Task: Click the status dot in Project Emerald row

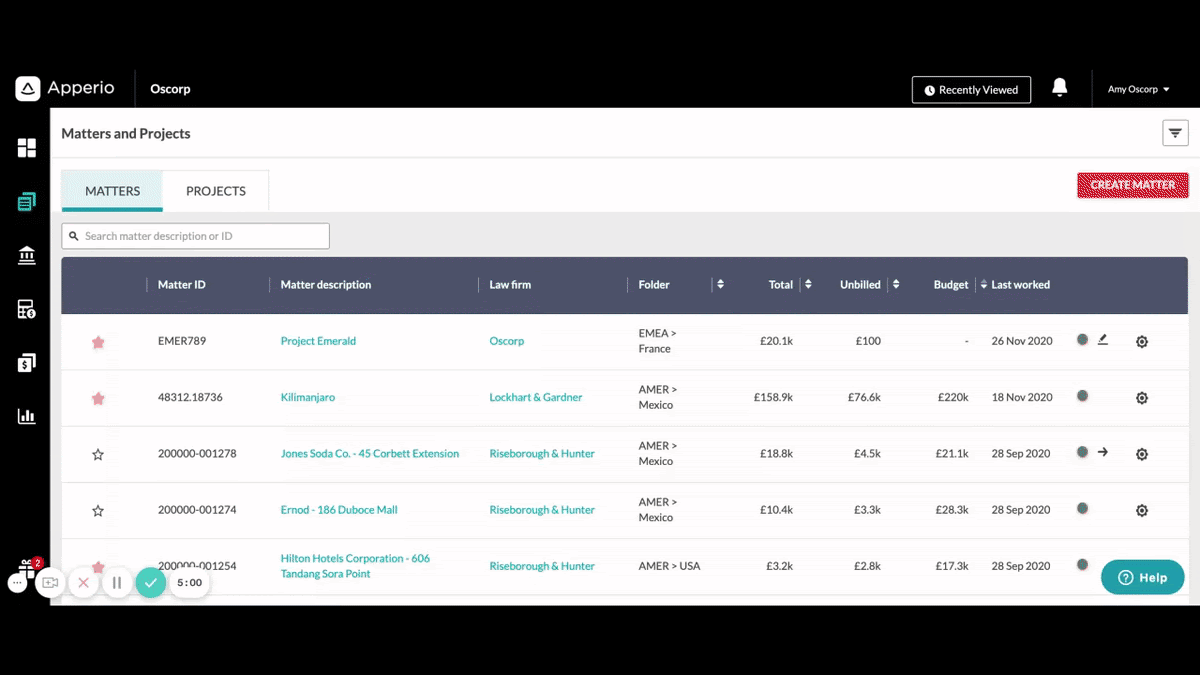Action: tap(1082, 340)
